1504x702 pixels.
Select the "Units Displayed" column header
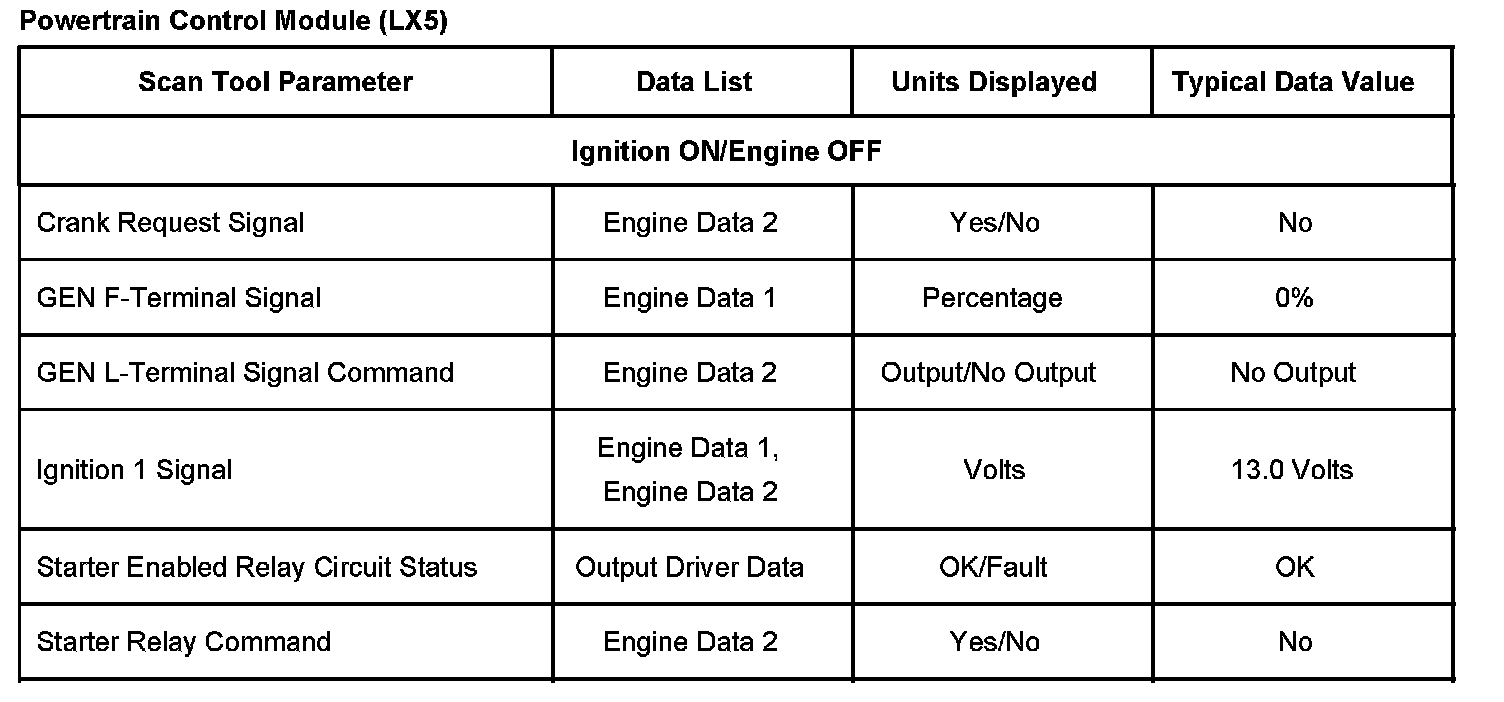pos(994,82)
